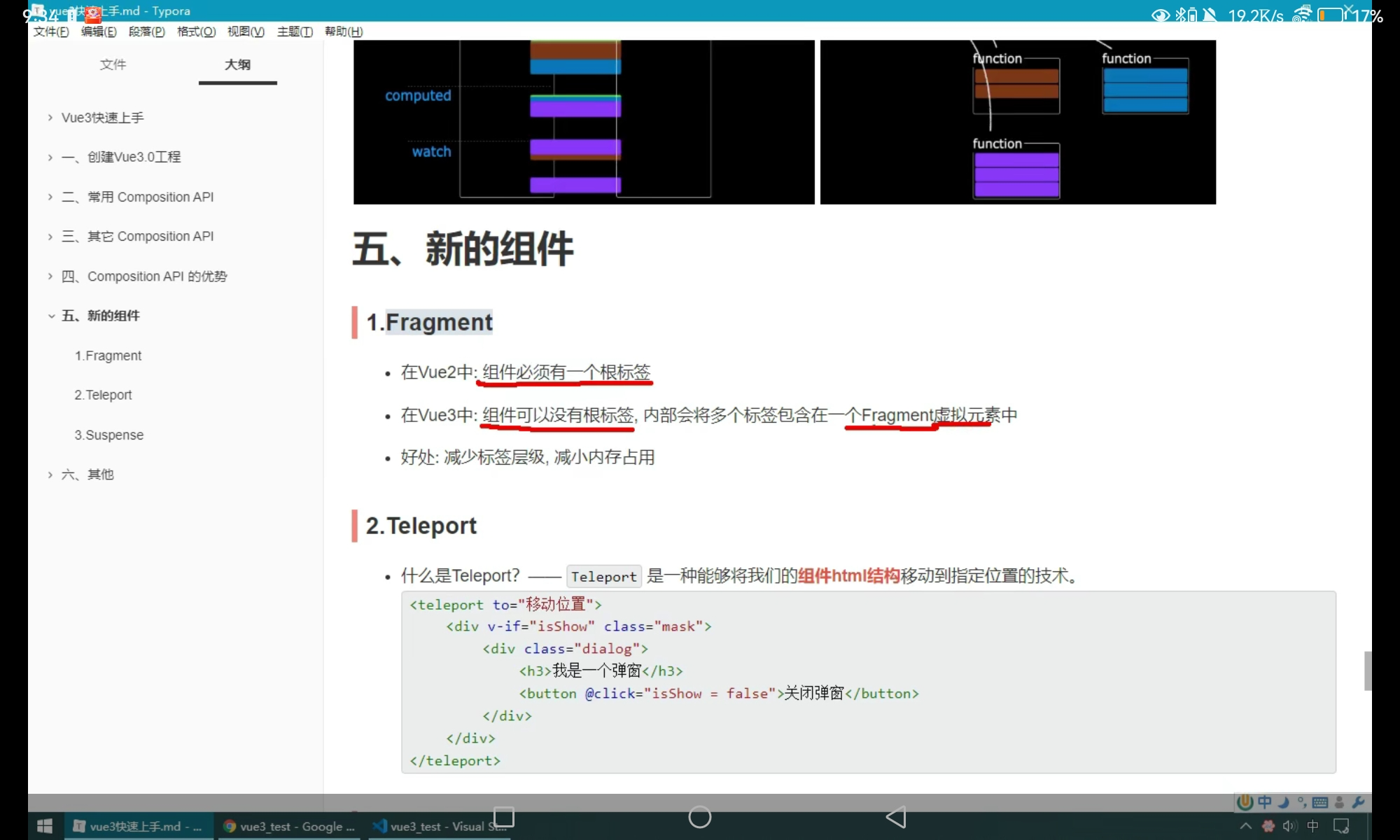Click the document vertical scrollbar thumb
This screenshot has height=840, width=1400.
pyautogui.click(x=1367, y=670)
